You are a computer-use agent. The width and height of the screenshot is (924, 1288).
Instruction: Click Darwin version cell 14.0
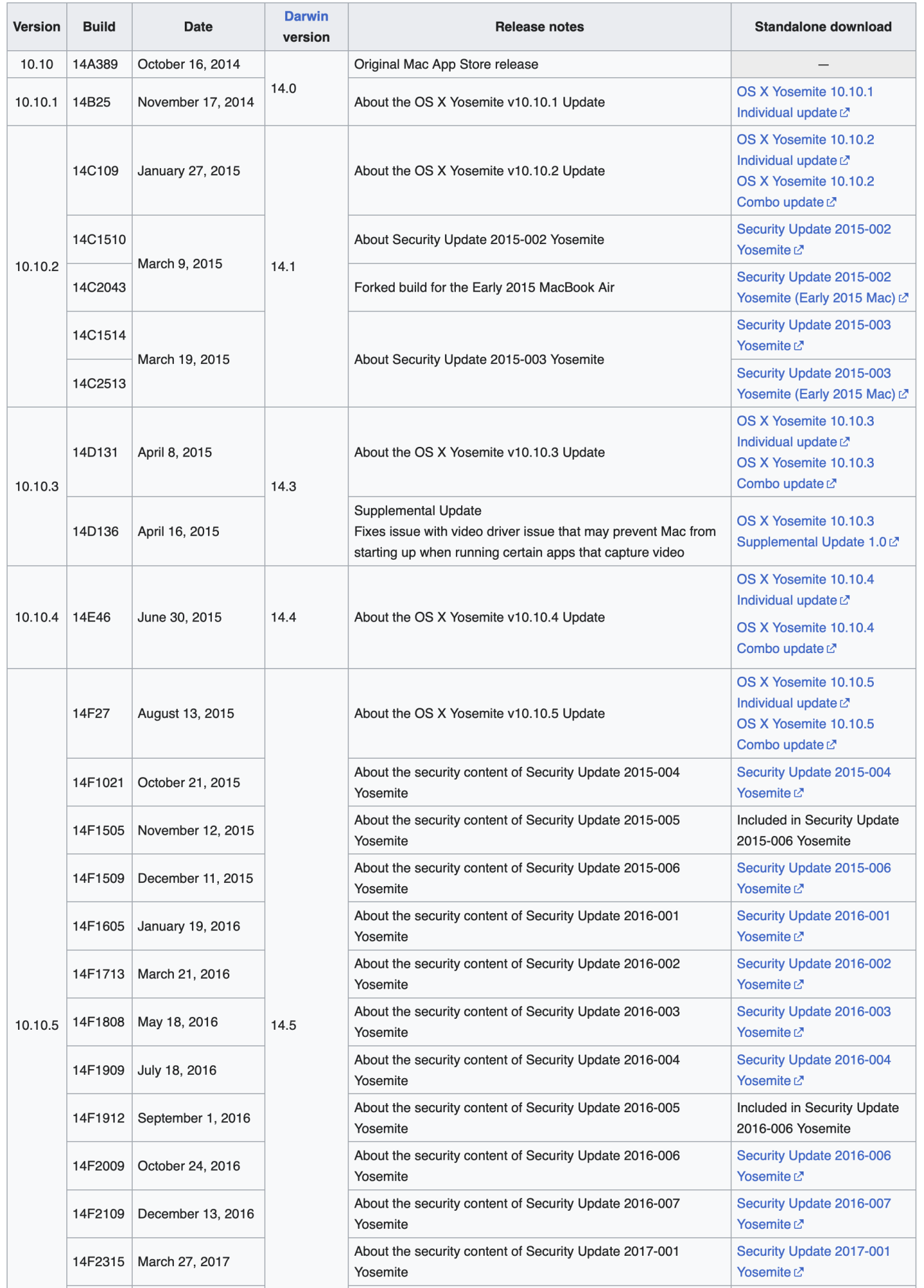(306, 88)
